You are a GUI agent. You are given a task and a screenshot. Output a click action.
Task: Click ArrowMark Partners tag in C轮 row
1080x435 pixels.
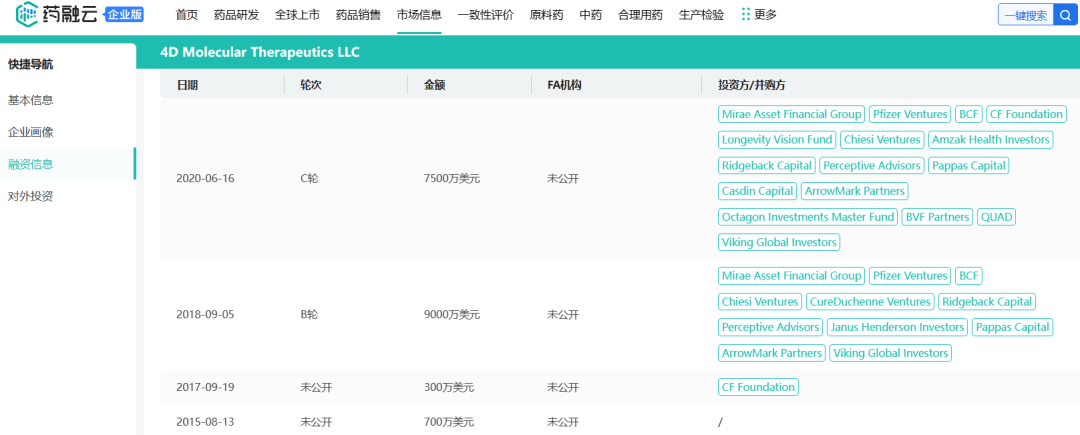[x=854, y=191]
